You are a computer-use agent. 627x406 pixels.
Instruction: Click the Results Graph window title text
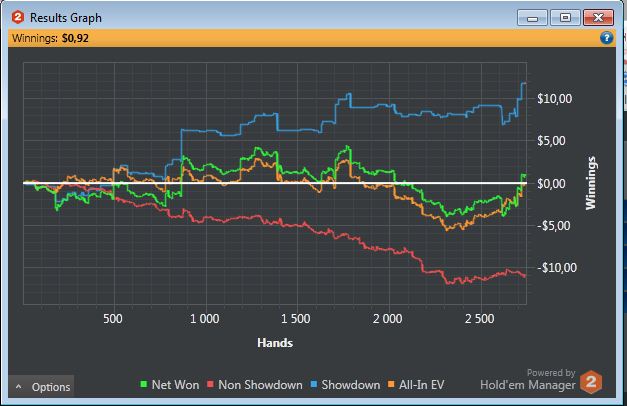(66, 18)
